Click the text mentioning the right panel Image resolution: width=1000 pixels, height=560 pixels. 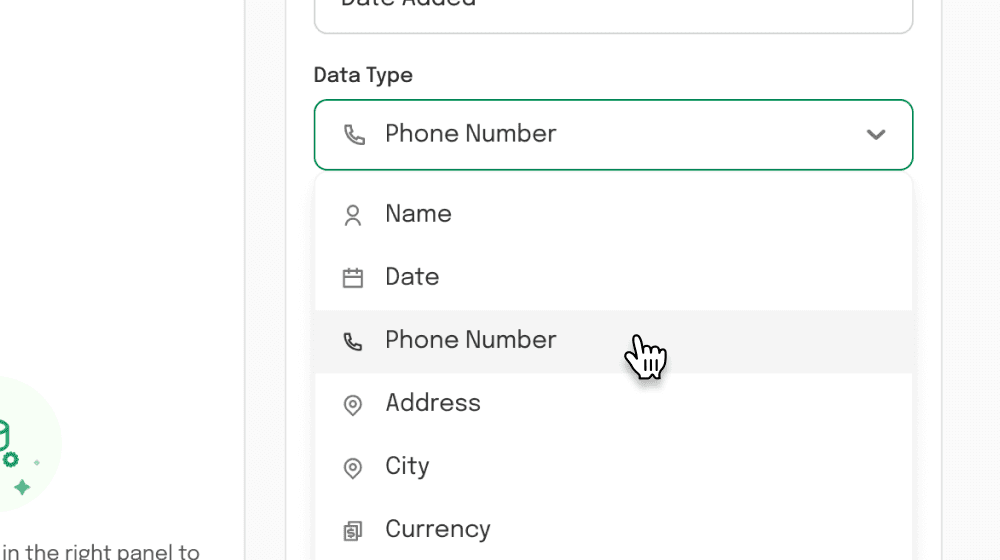coord(101,551)
